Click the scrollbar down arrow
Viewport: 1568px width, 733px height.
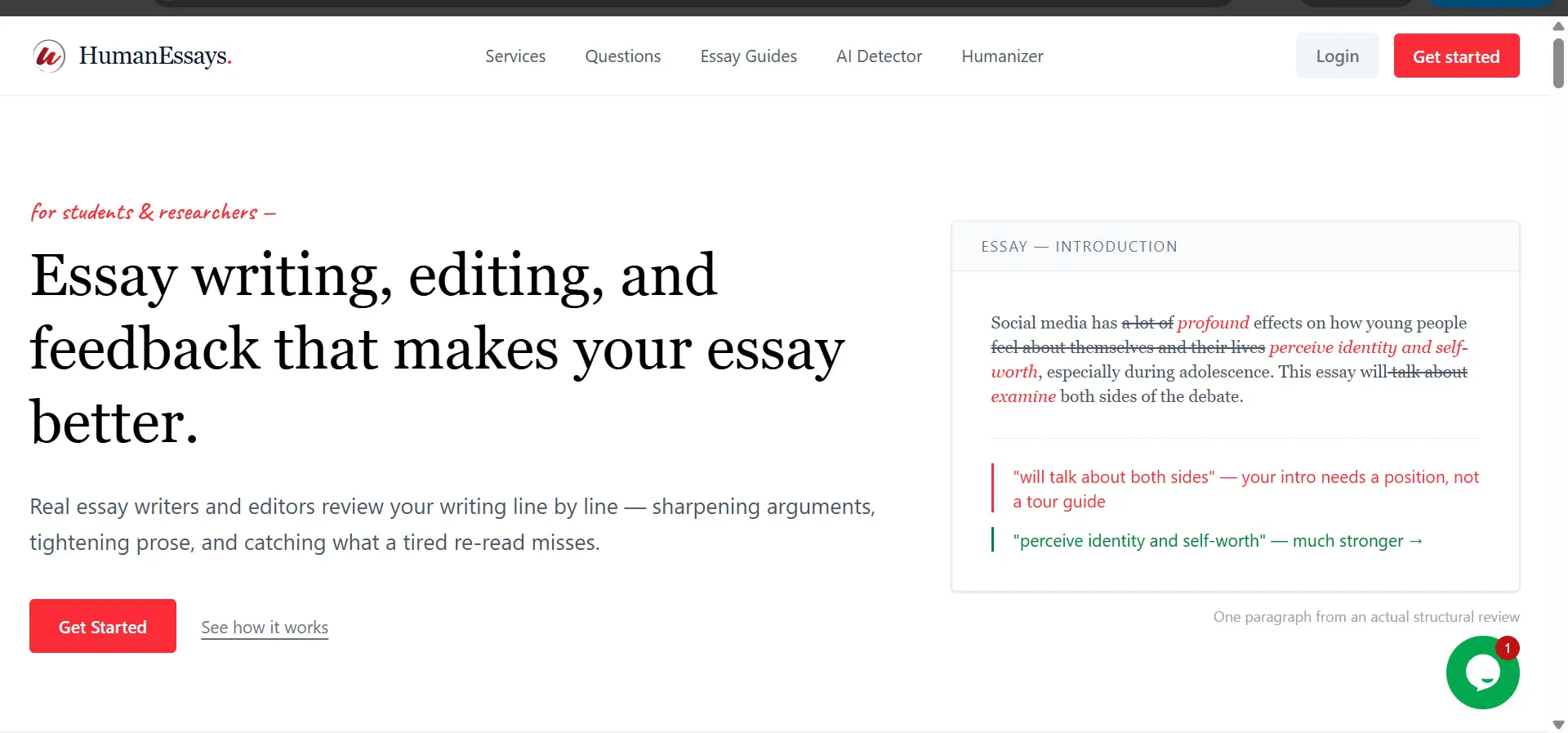(x=1558, y=725)
